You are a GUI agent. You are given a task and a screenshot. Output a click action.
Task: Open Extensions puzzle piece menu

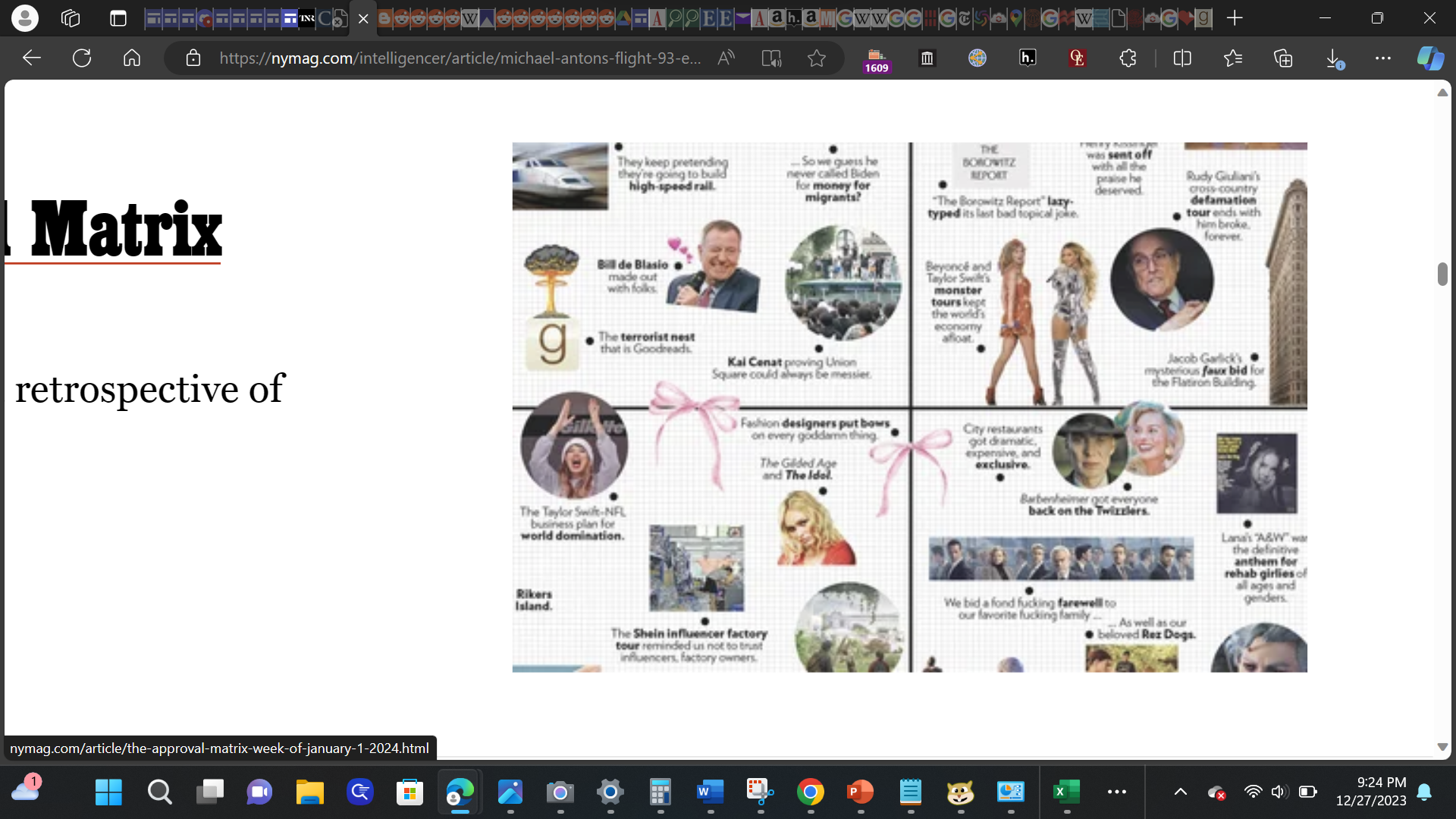click(x=1128, y=58)
